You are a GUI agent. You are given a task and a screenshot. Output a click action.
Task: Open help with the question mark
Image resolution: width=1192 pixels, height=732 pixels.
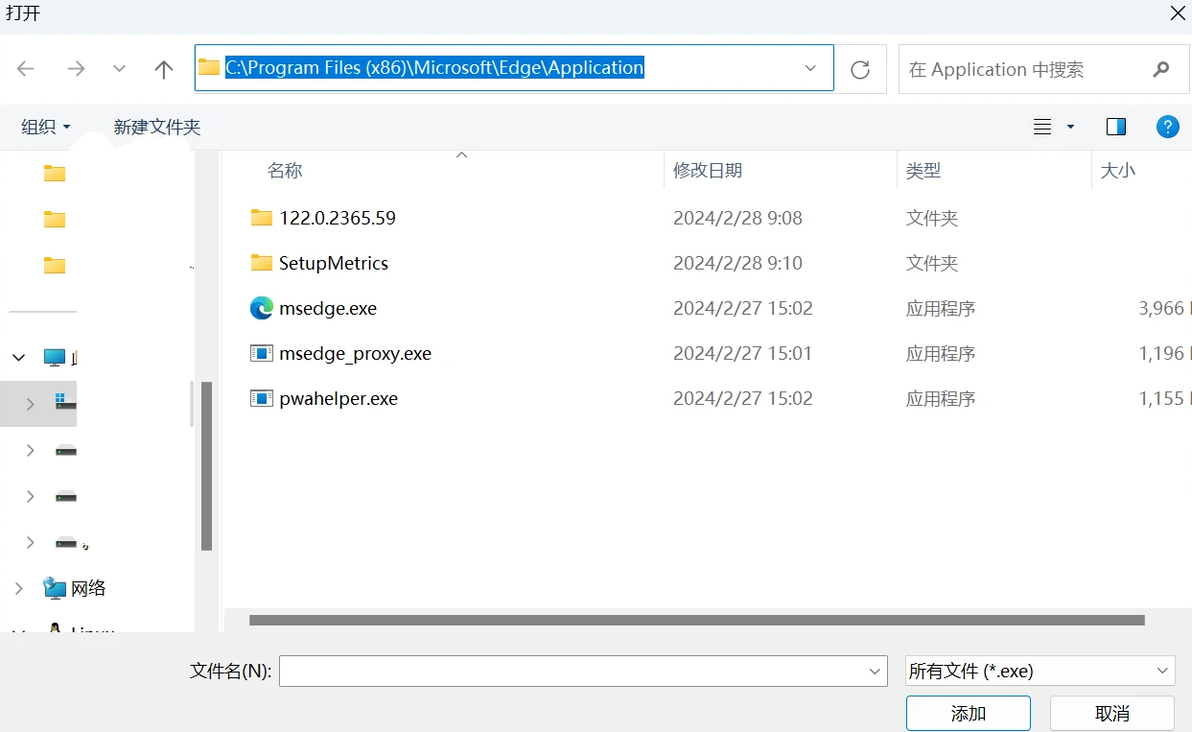1168,126
